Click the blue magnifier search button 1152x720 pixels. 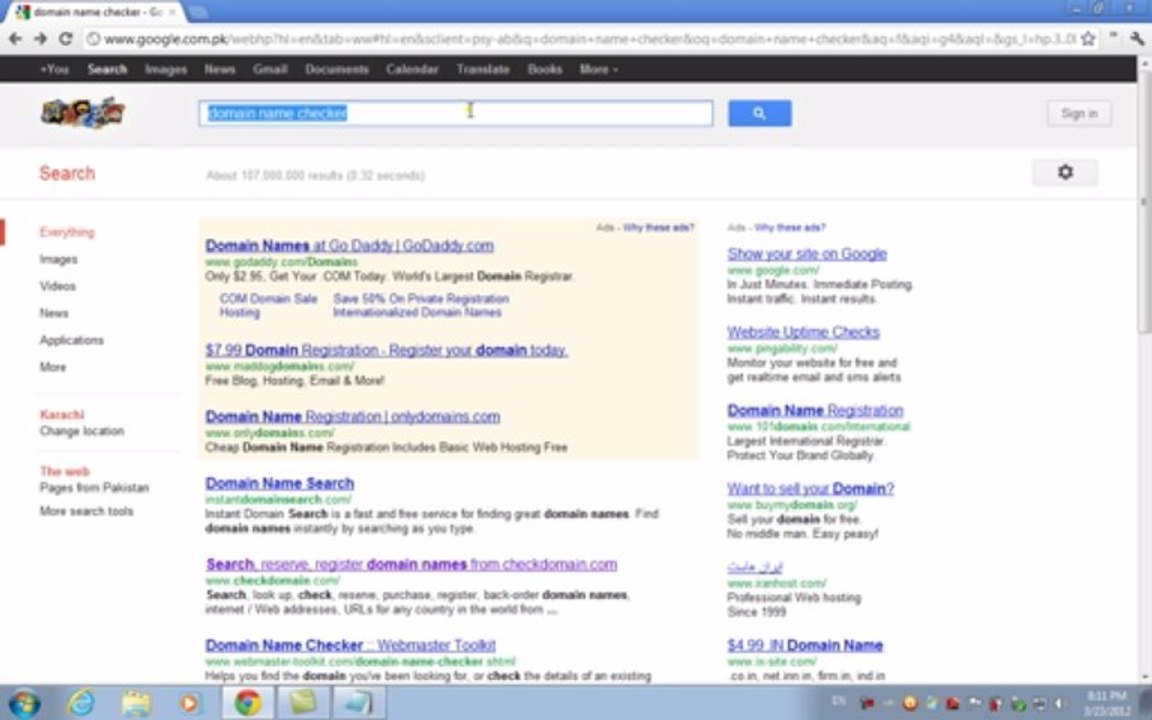[x=760, y=113]
